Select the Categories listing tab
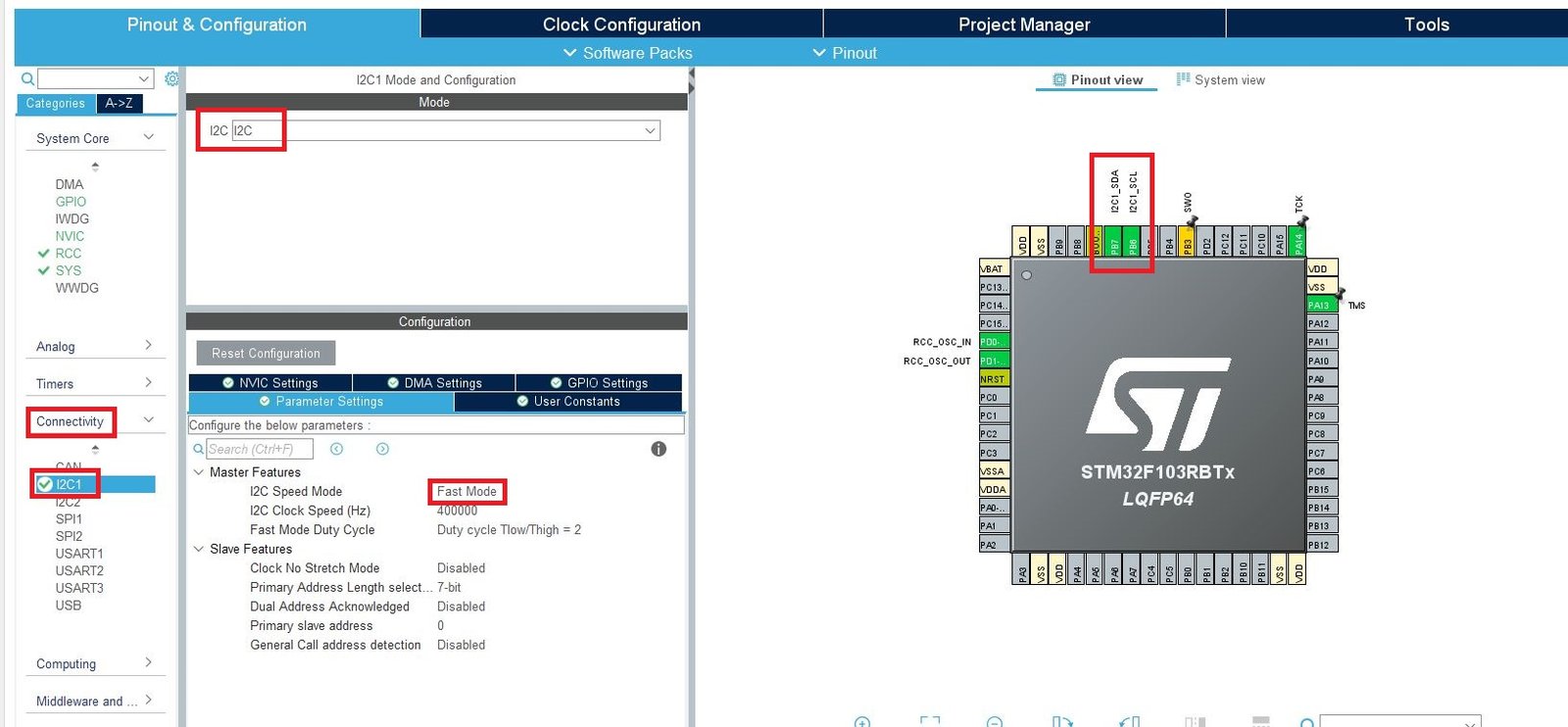Screen dimensions: 1568x727 [56, 103]
